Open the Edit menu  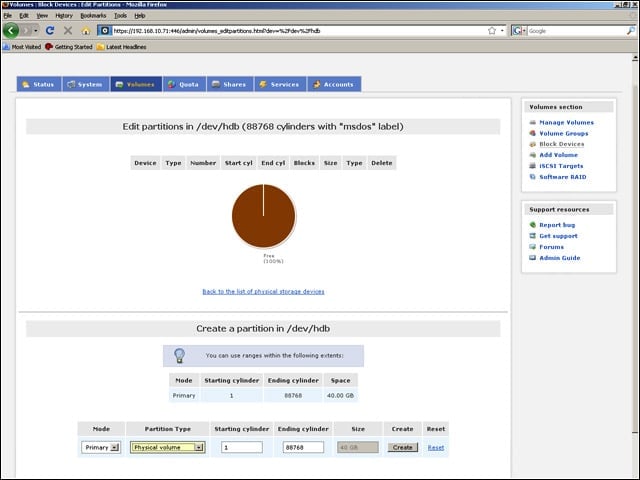click(24, 16)
